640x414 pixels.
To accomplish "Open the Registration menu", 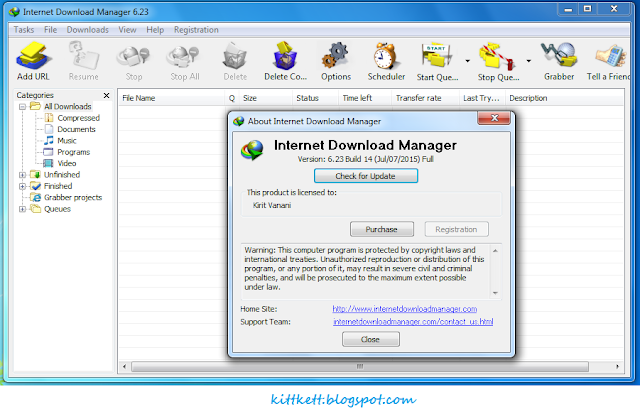I will click(196, 30).
